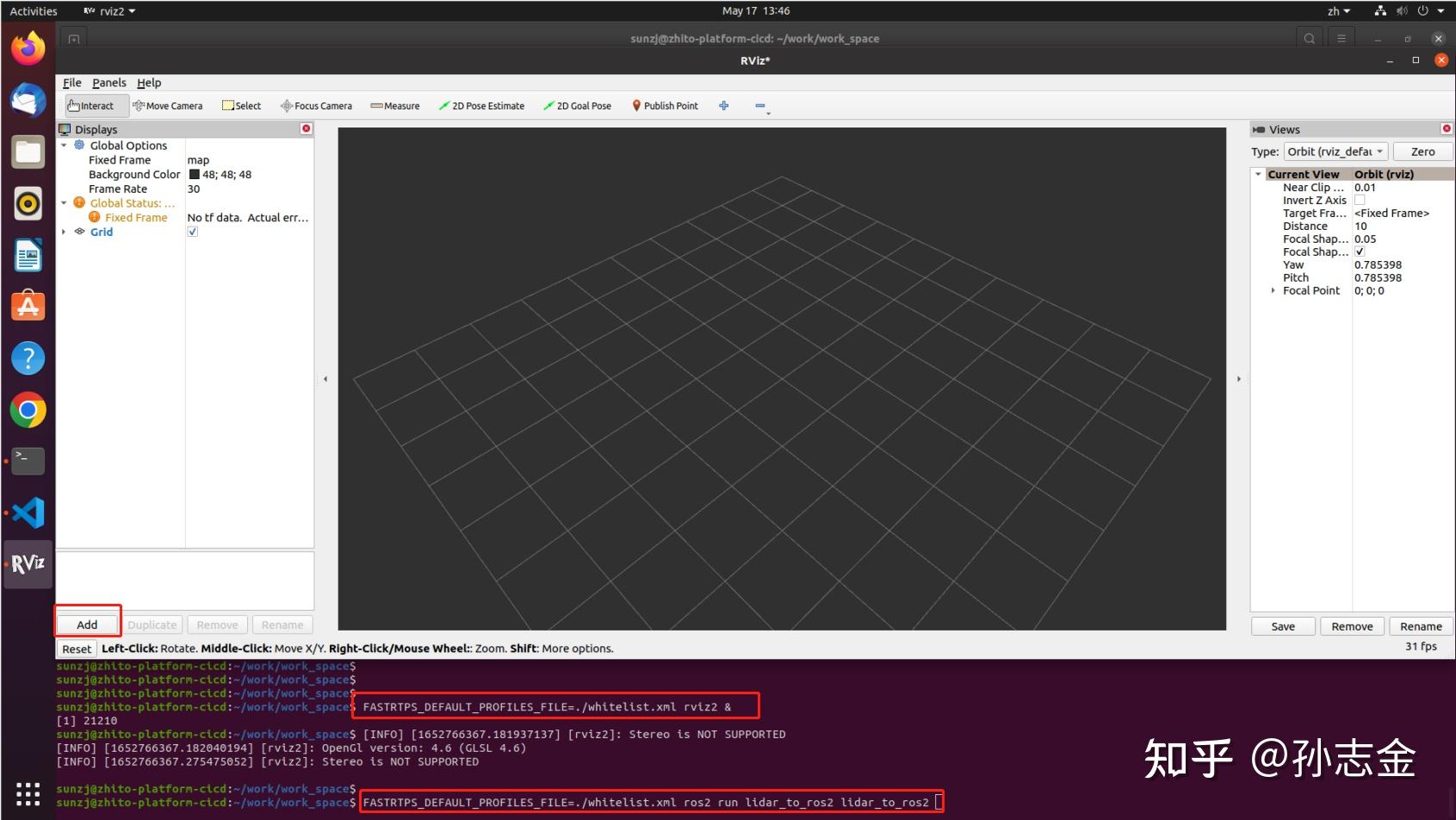
Task: Open the clock calendar May 17 13:46
Action: tap(756, 11)
